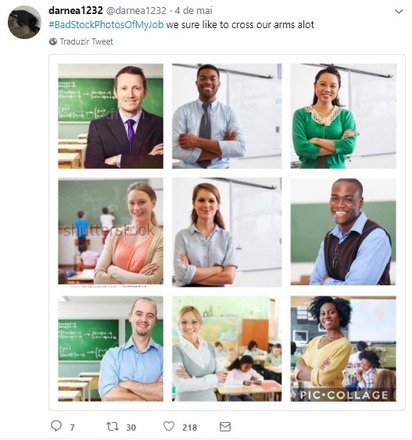Open the darnea1232 display name
Screen dimensions: 412x440
click(75, 11)
